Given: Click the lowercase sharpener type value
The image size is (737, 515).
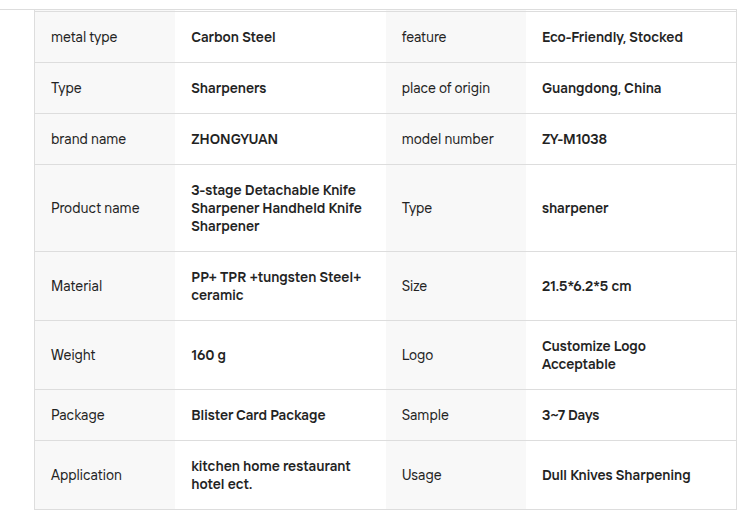Looking at the screenshot, I should pos(575,208).
